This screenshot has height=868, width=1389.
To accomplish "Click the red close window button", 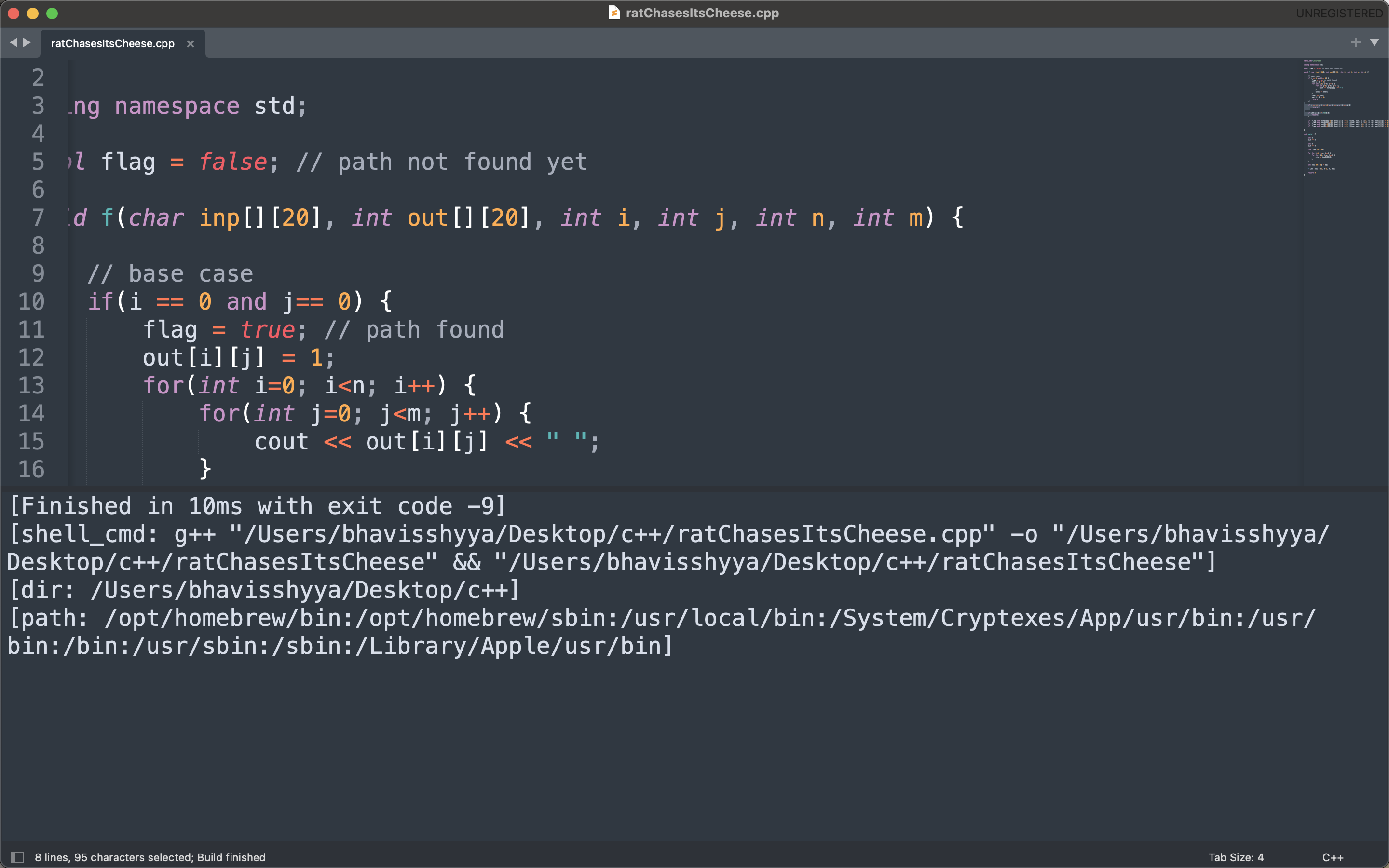I will pos(14,13).
